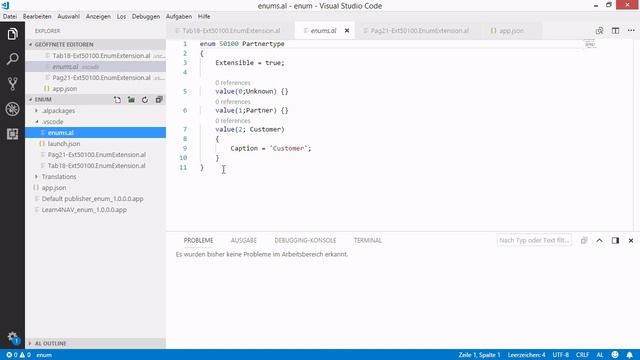Select enums.al in the ENUM file tree

(x=96, y=133)
